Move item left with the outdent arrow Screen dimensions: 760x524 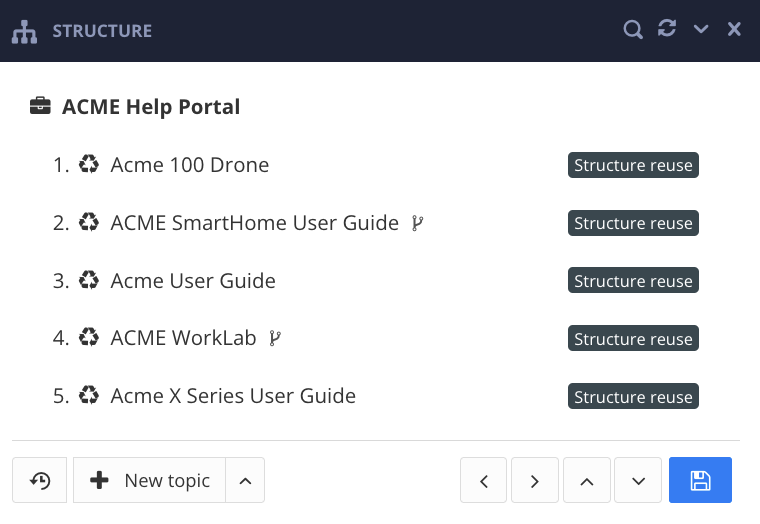pyautogui.click(x=485, y=481)
